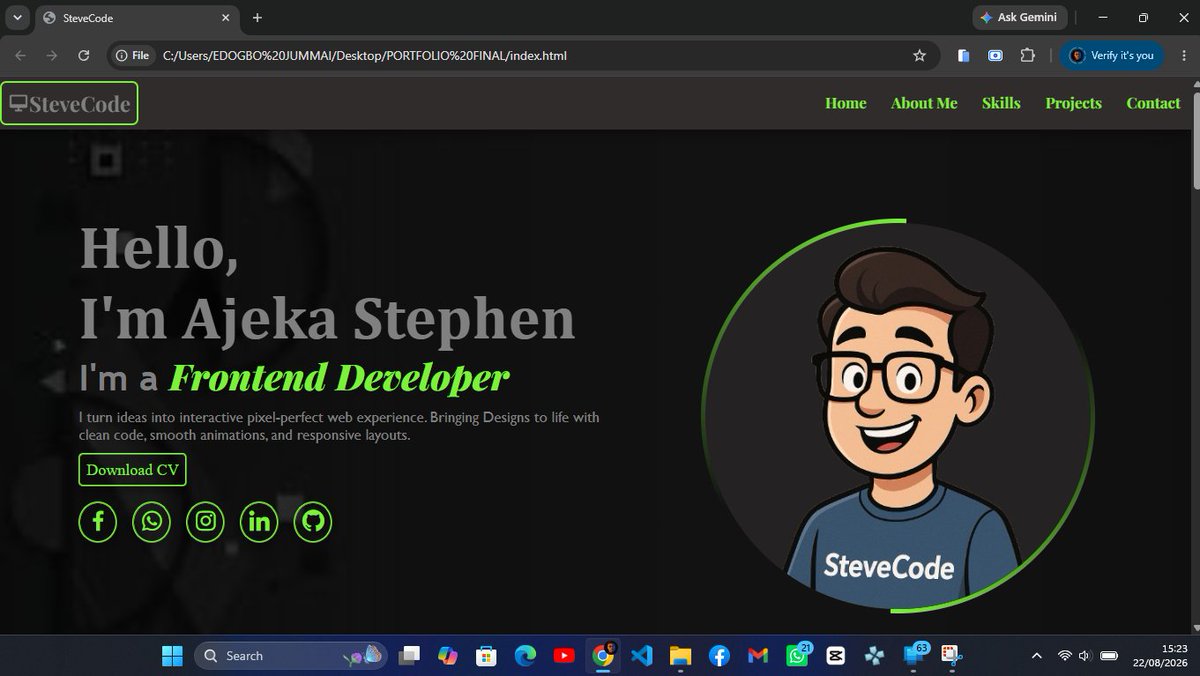Launch Copilot from the taskbar

click(x=447, y=656)
